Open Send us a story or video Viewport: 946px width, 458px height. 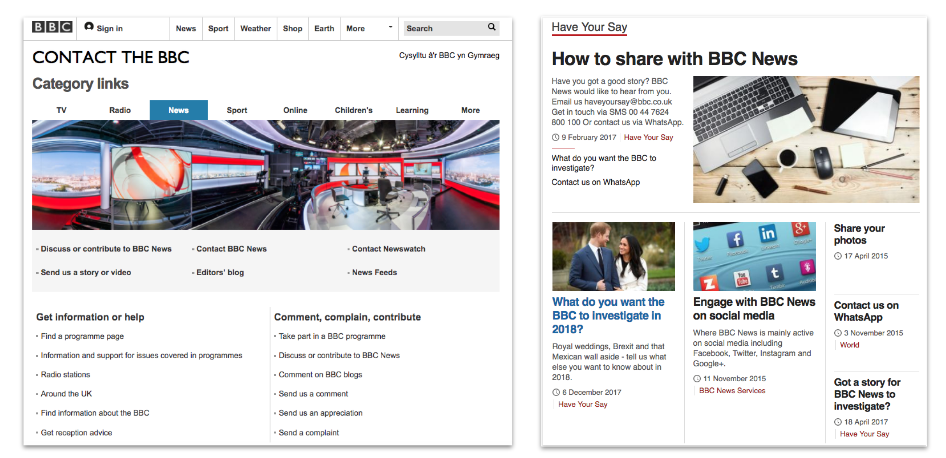click(x=86, y=272)
